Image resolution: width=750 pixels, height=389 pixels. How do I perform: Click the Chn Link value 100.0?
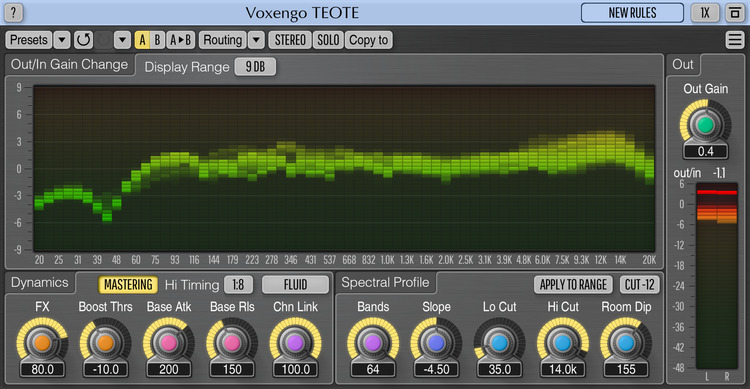tap(295, 369)
